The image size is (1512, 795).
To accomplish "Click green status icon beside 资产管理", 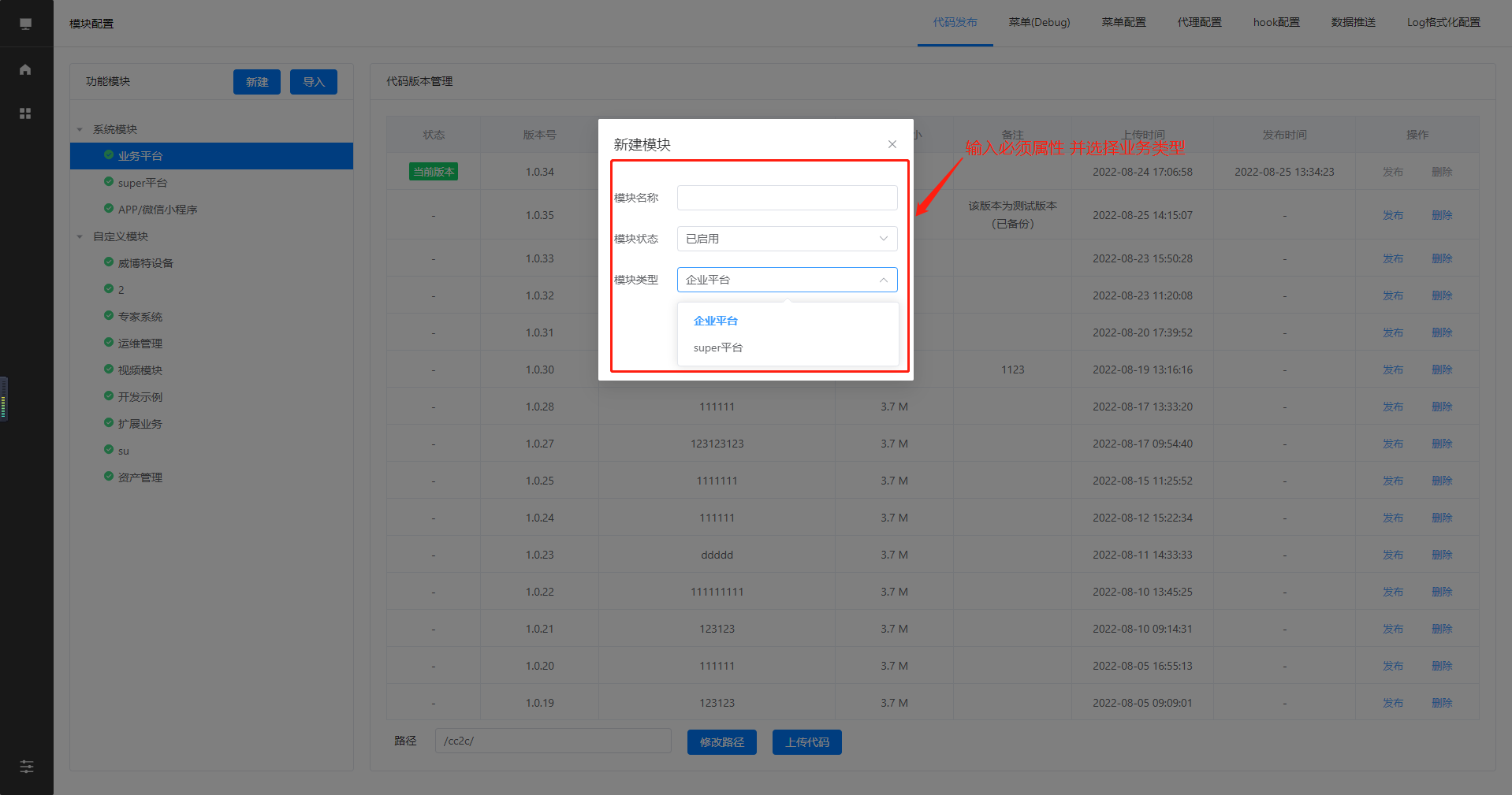I will 109,477.
